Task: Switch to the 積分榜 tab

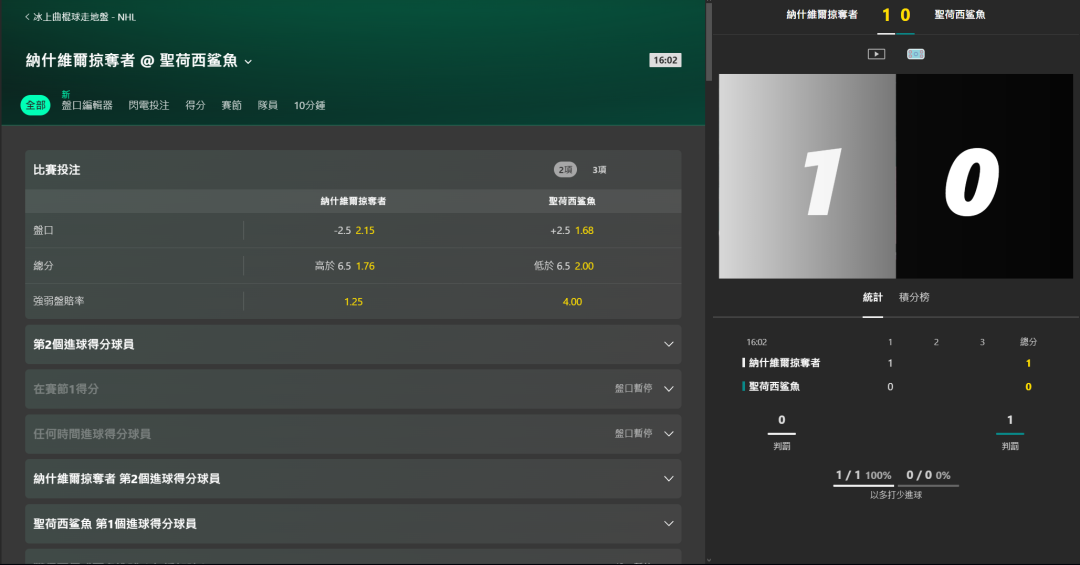Action: 914,297
